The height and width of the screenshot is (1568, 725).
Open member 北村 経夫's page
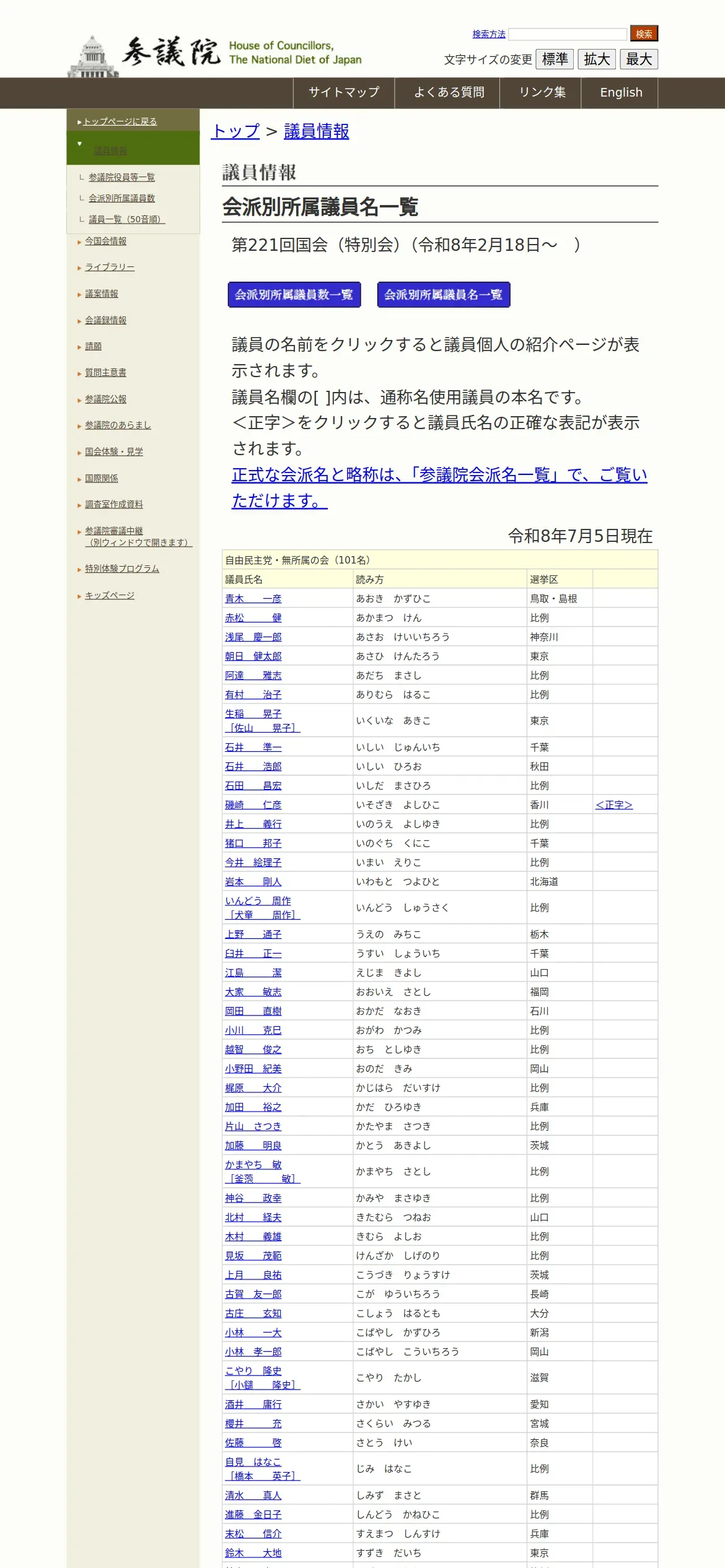click(253, 1217)
